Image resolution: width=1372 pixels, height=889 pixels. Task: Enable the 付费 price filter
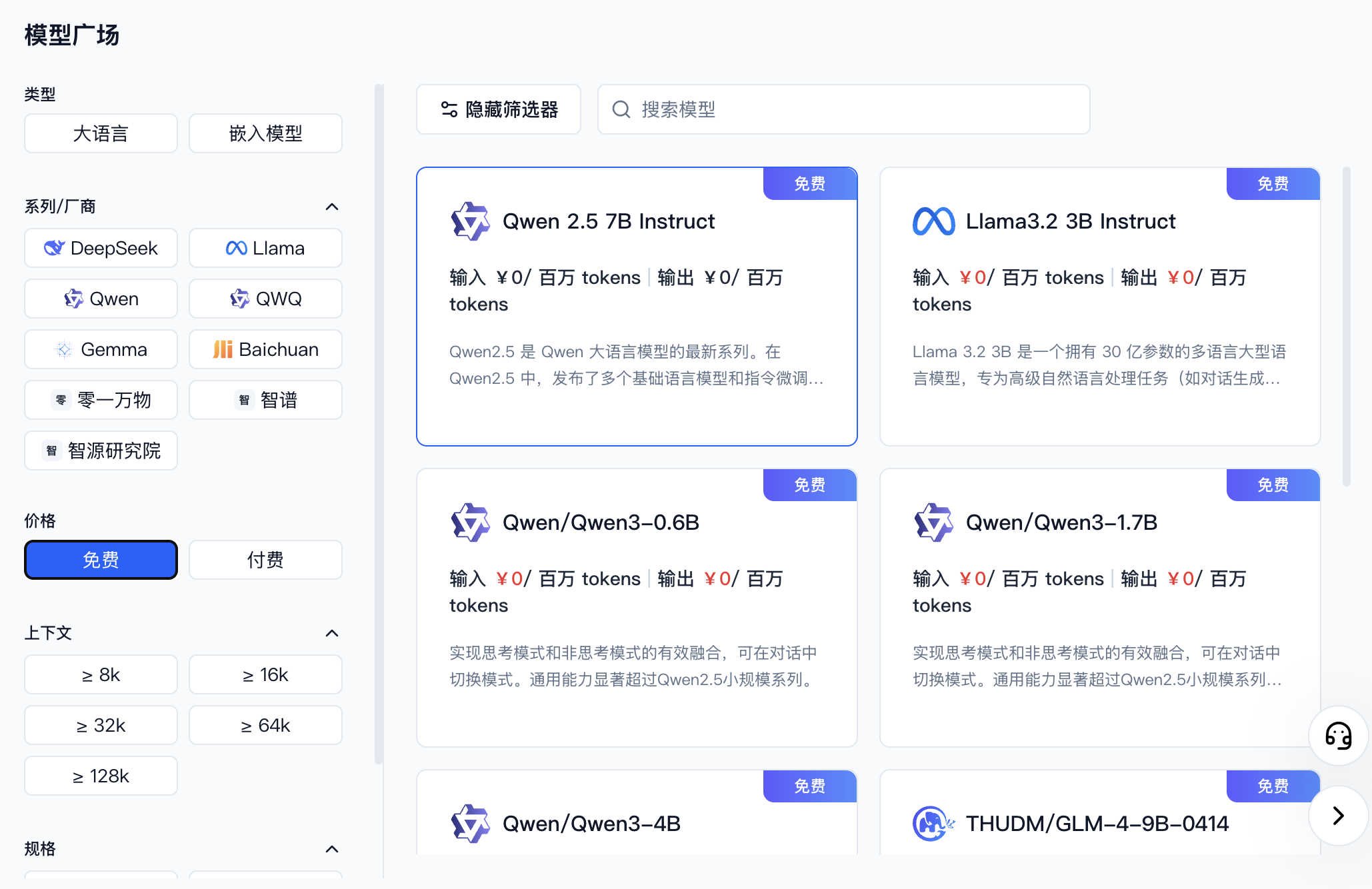click(x=265, y=560)
